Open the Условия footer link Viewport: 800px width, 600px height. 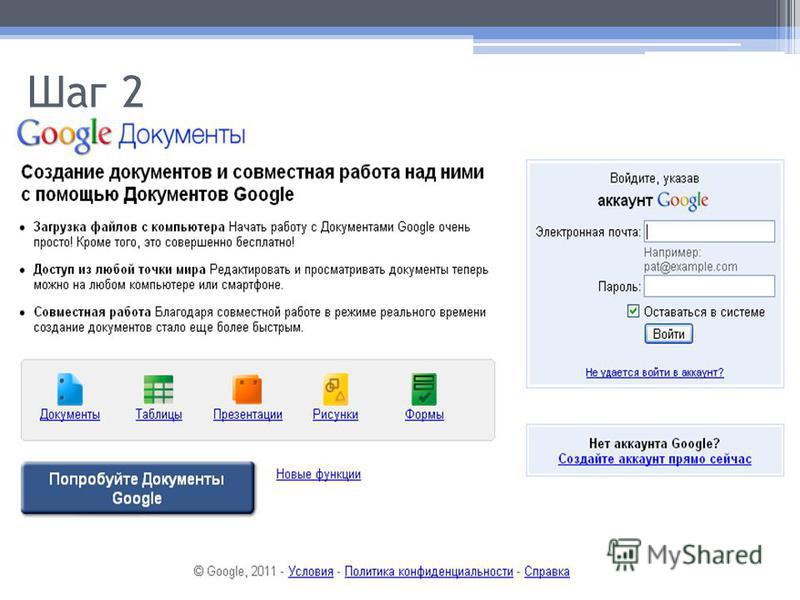(x=311, y=571)
